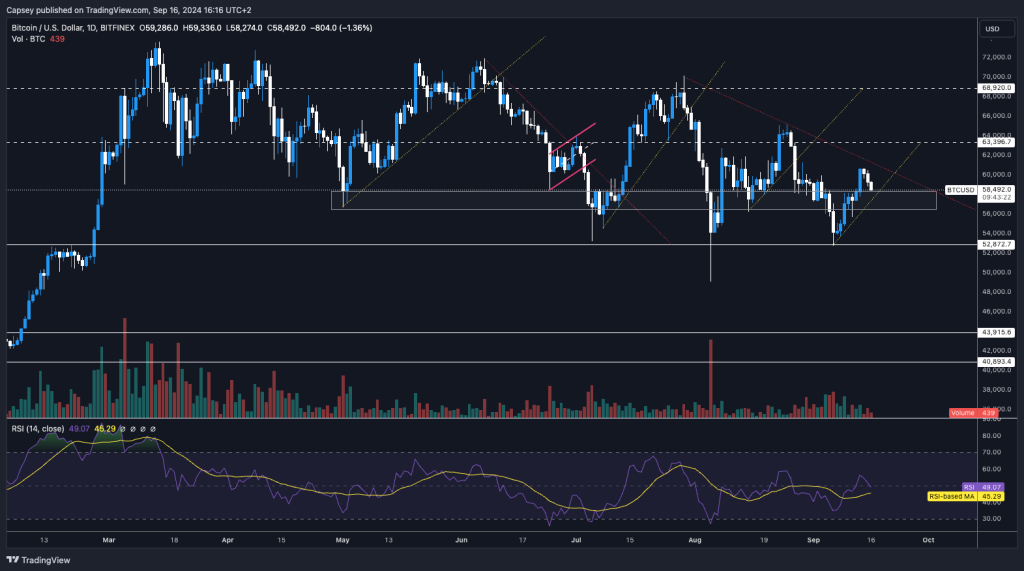Click the 58,492.0 current price label
This screenshot has height=571, width=1024.
[999, 189]
